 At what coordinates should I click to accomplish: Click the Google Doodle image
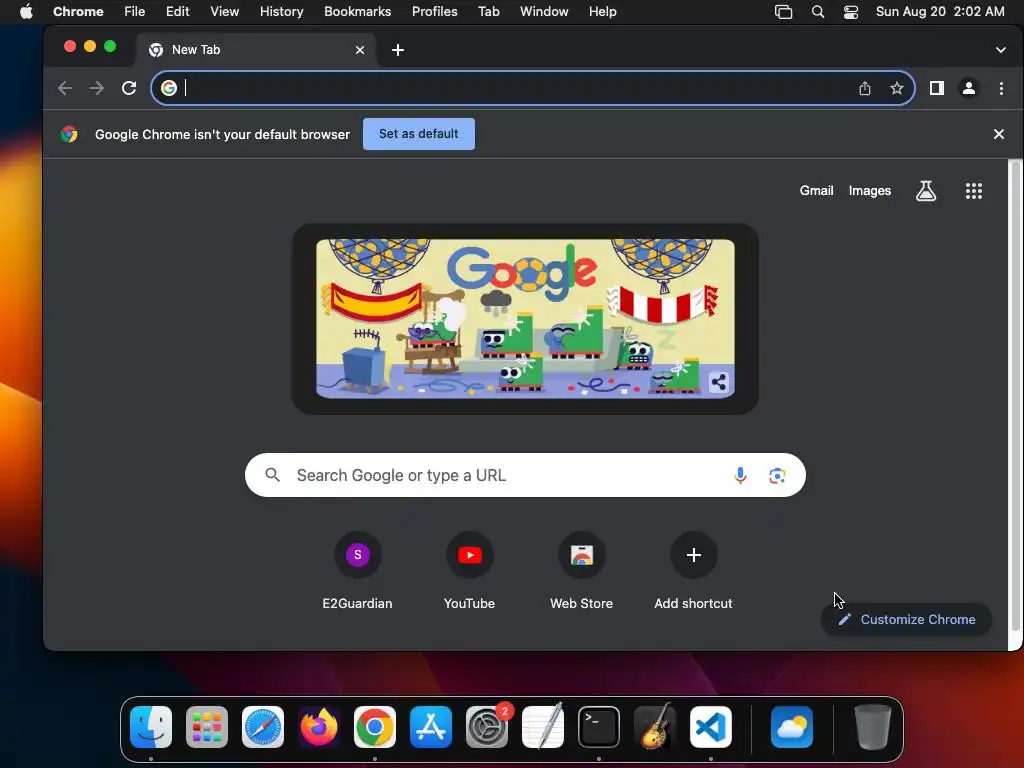pos(525,318)
